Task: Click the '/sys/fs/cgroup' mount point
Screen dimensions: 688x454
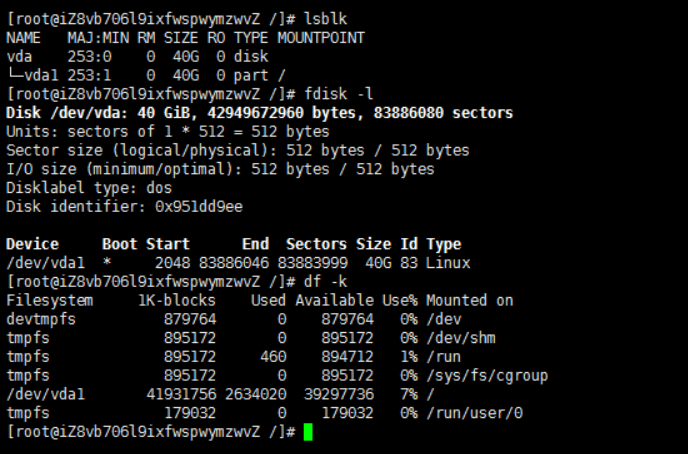Action: [487, 375]
